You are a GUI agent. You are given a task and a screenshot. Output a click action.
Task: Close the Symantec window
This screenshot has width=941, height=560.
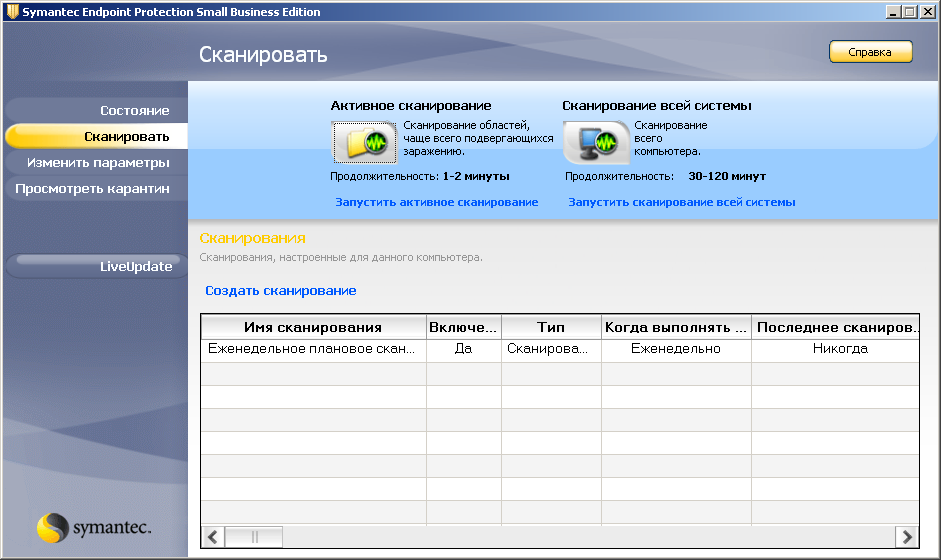(928, 11)
